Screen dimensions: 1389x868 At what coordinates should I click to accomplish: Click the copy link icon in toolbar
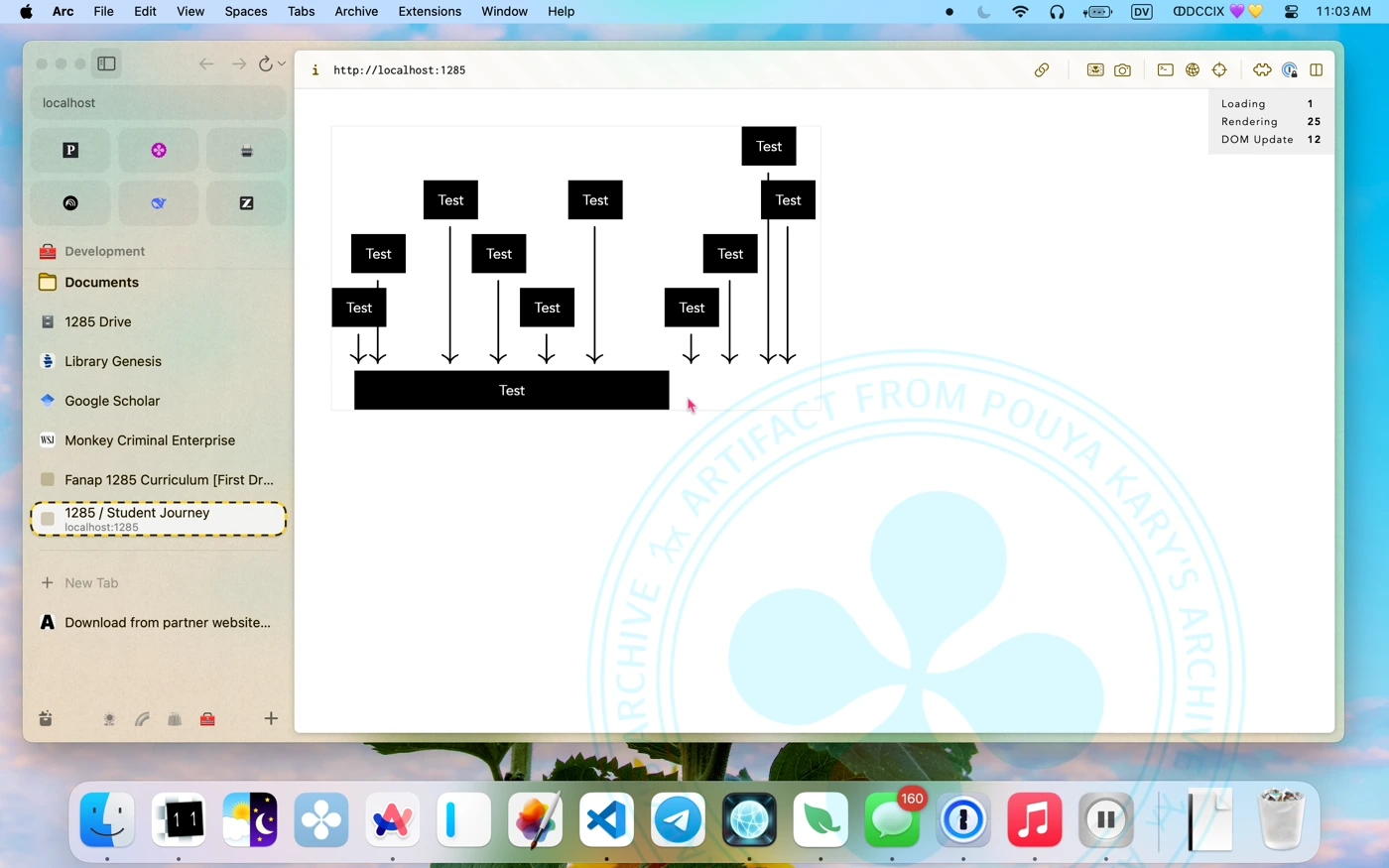pos(1042,70)
